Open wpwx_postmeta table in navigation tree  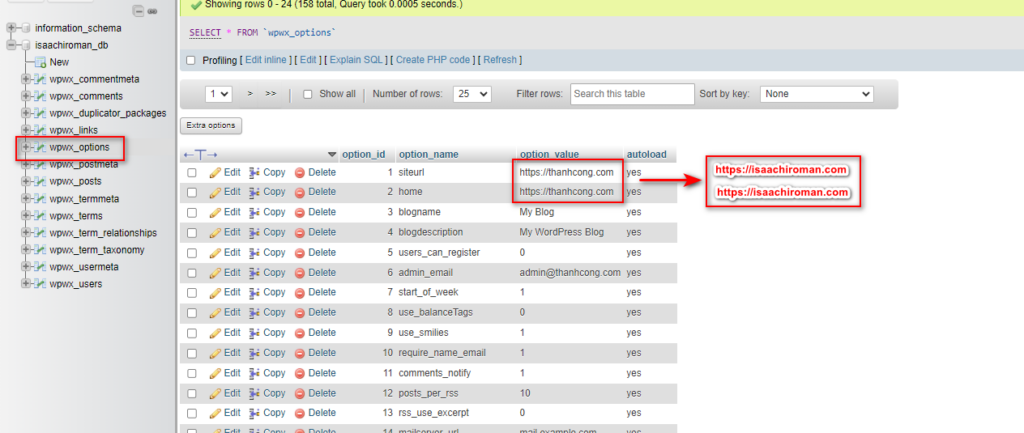pos(84,165)
